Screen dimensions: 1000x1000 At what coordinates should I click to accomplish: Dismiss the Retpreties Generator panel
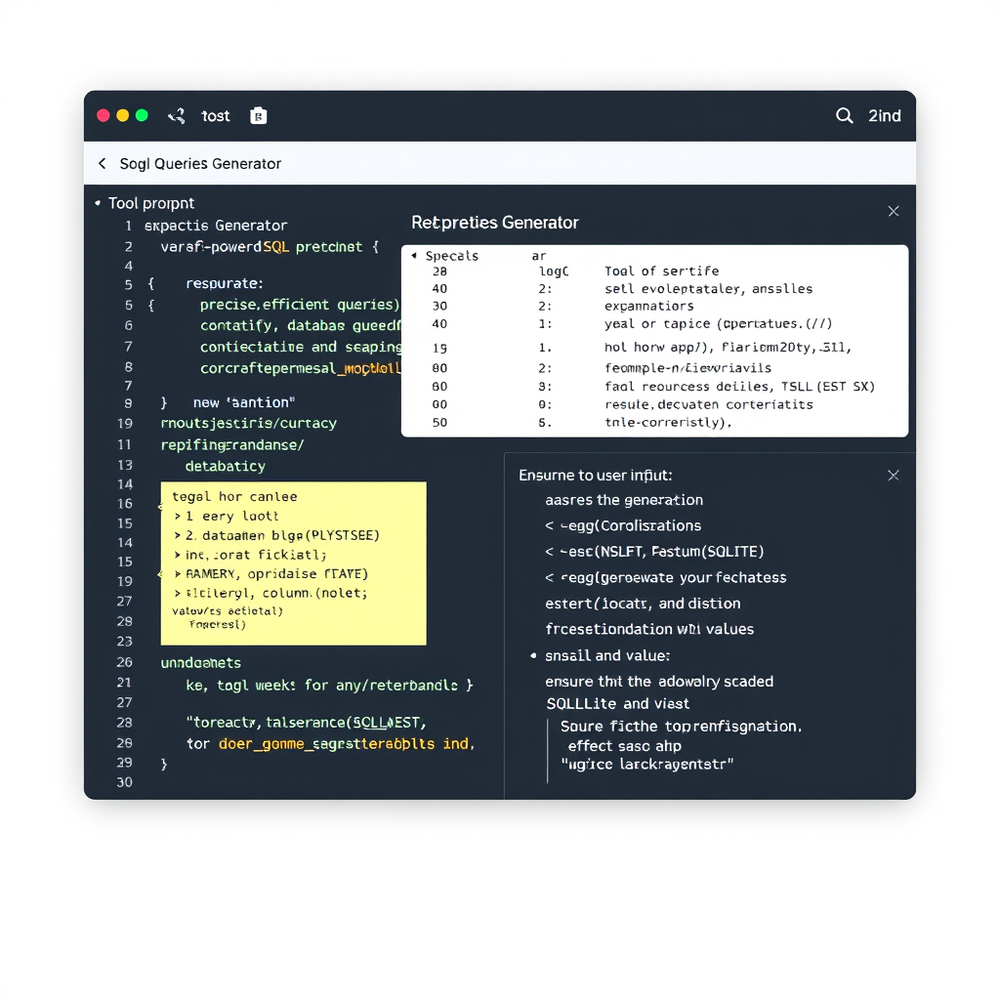(892, 211)
